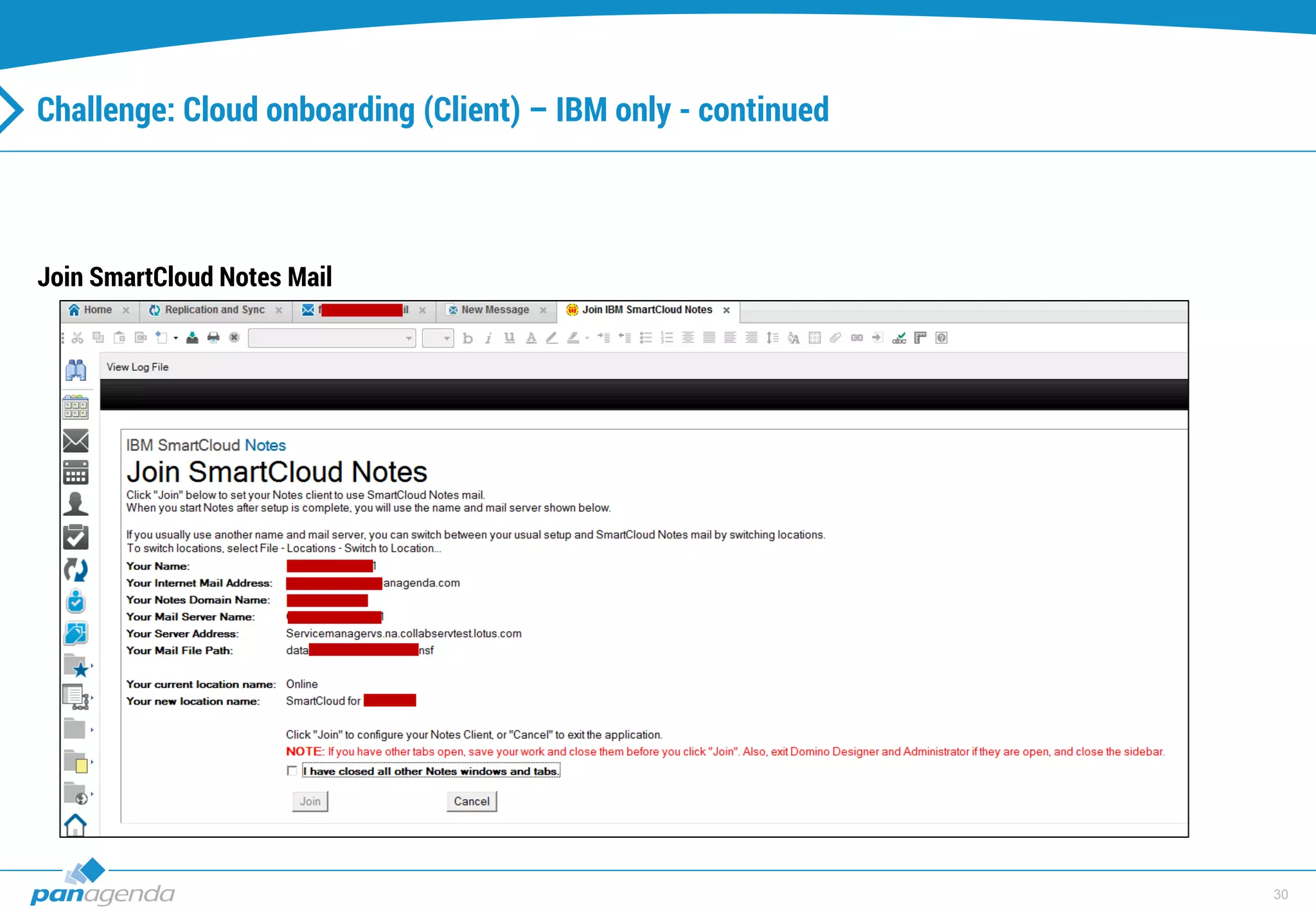The width and height of the screenshot is (1316, 911).
Task: Click the help question mark icon
Action: 941,338
